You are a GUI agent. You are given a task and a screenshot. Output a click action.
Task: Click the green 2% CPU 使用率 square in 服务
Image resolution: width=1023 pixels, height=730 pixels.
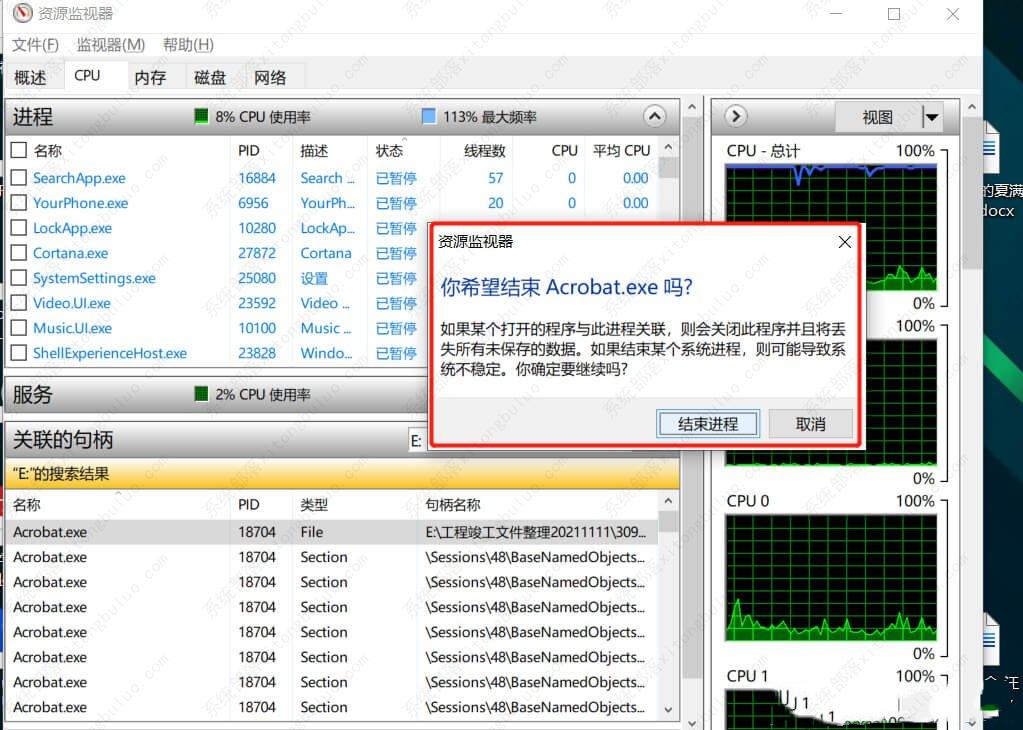point(201,395)
